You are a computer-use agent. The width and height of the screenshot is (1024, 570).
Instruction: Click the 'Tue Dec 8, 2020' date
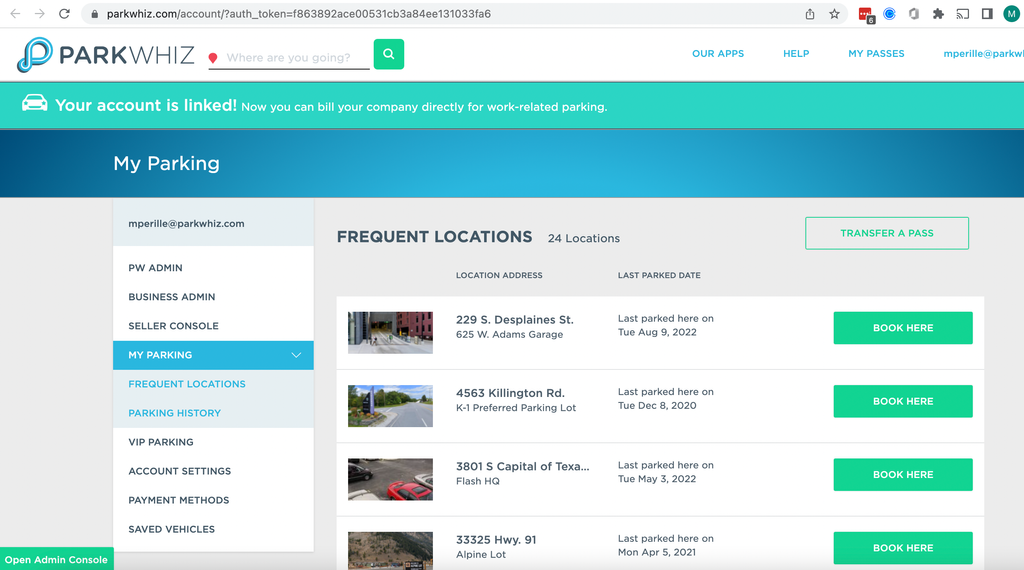[657, 405]
